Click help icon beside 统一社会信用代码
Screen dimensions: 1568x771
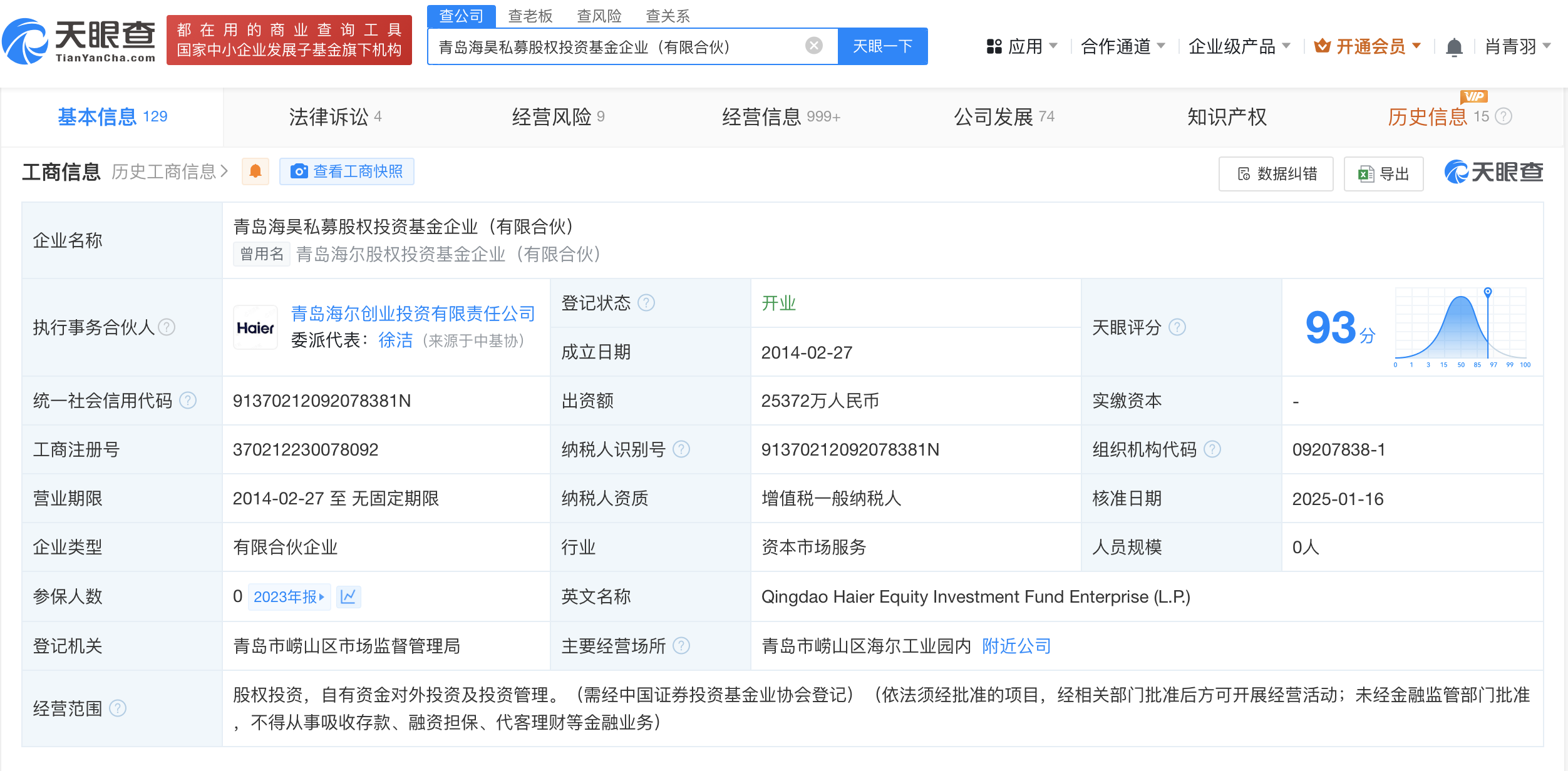click(x=188, y=401)
